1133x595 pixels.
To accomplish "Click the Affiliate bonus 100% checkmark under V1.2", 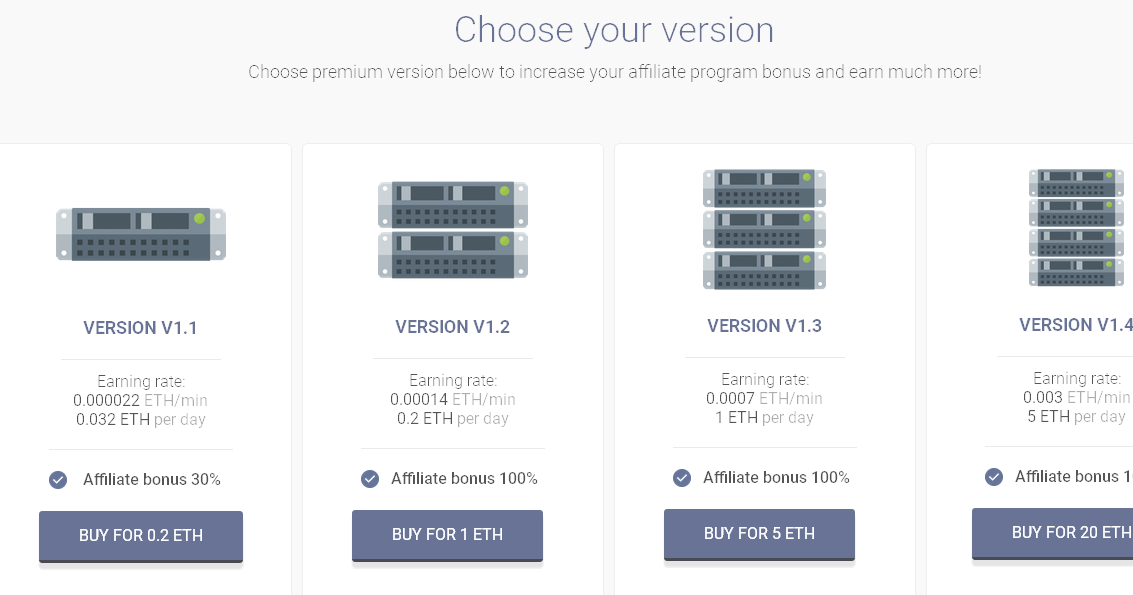I will pos(369,479).
